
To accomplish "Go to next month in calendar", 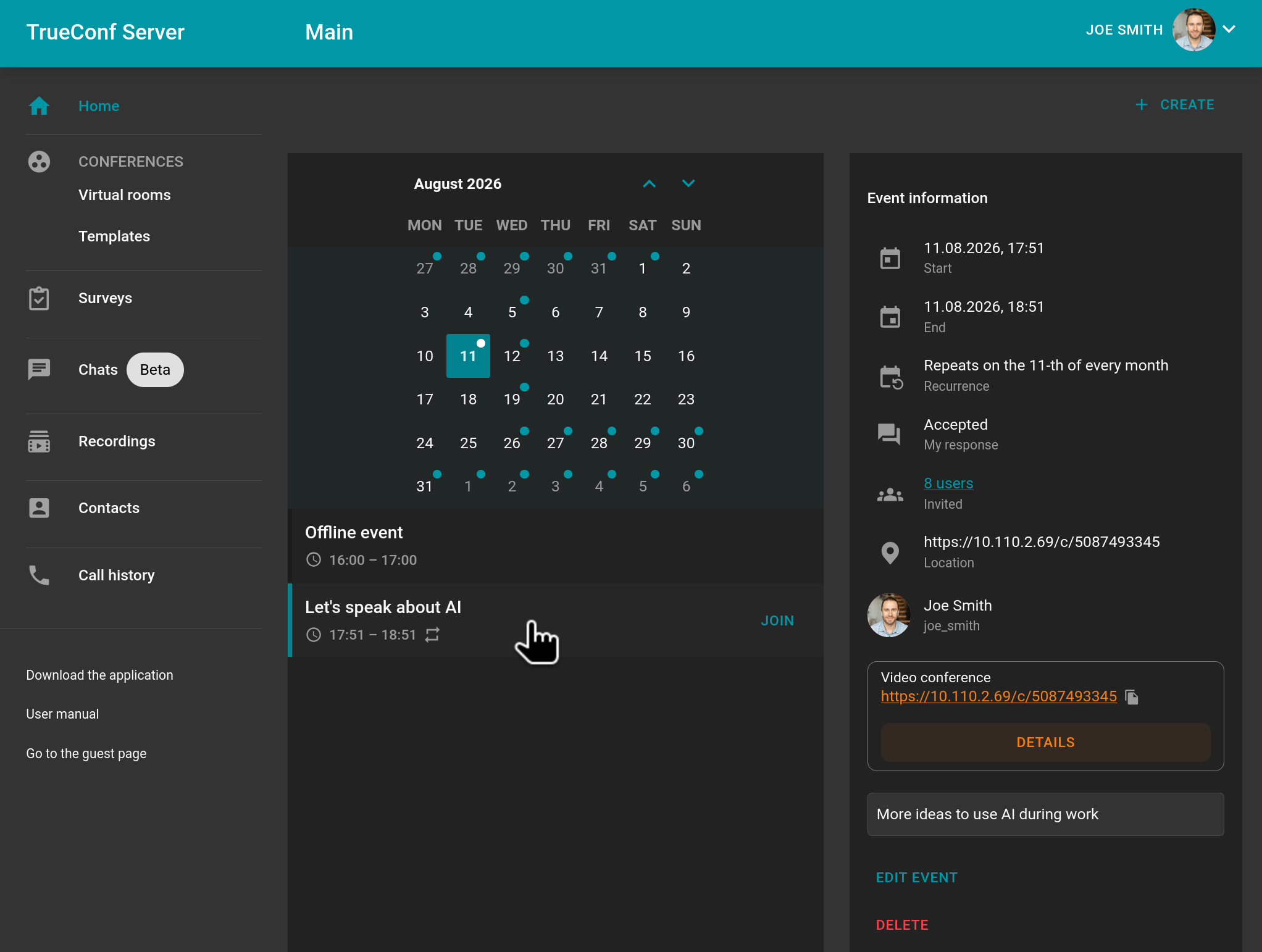I will tap(688, 184).
